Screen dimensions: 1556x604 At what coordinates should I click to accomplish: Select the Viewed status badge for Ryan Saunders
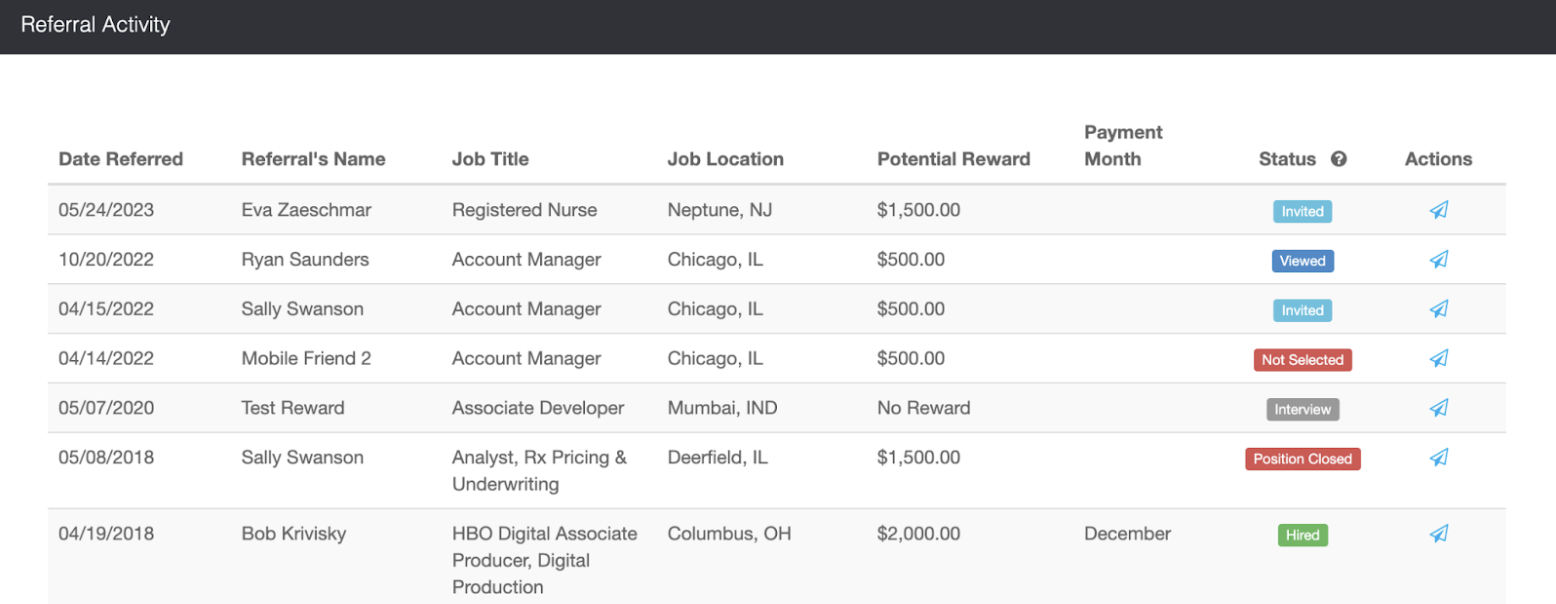(1301, 260)
